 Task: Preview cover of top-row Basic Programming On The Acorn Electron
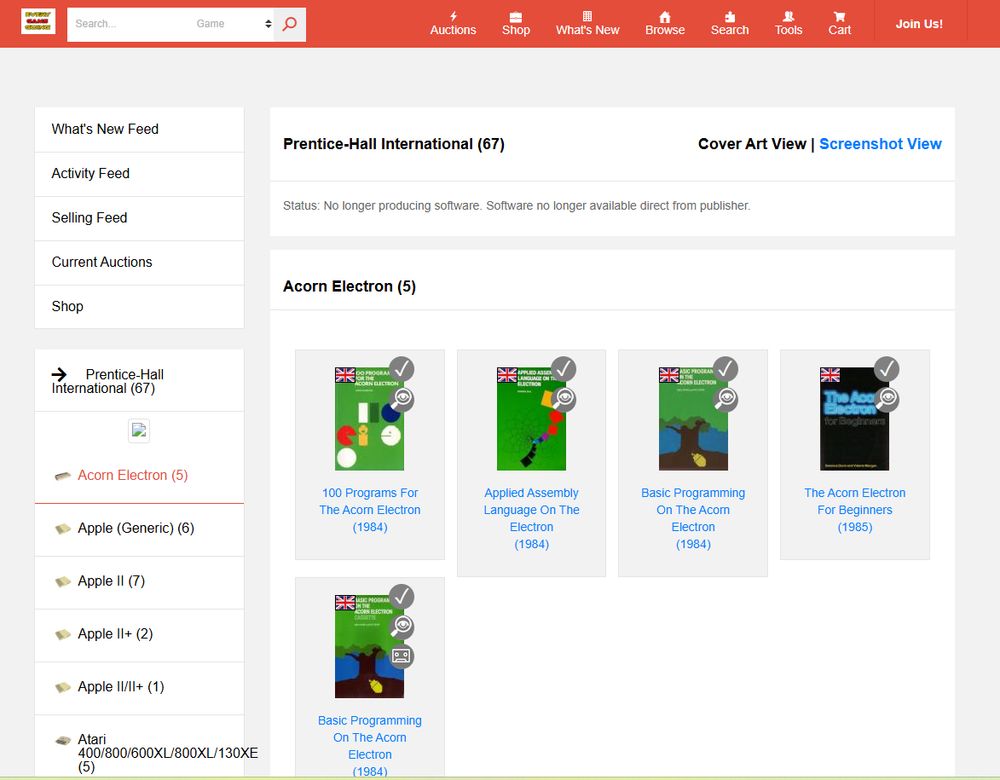(x=726, y=399)
